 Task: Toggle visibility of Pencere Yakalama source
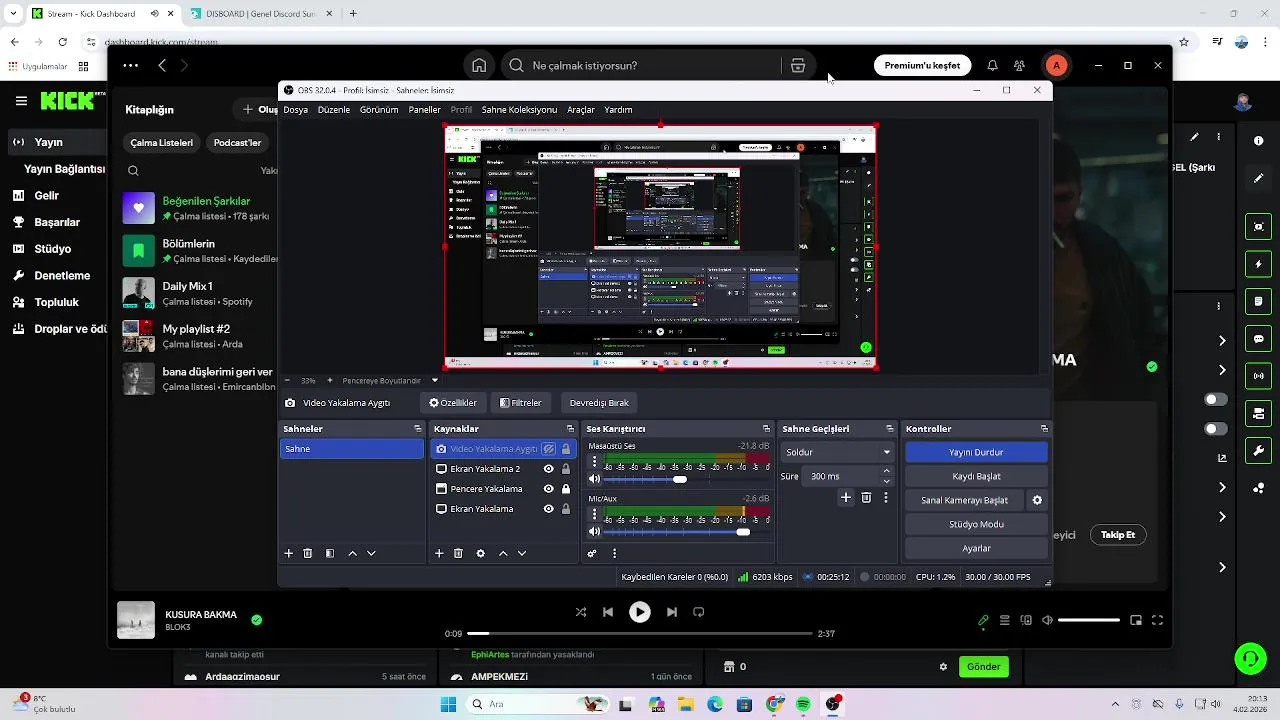548,489
